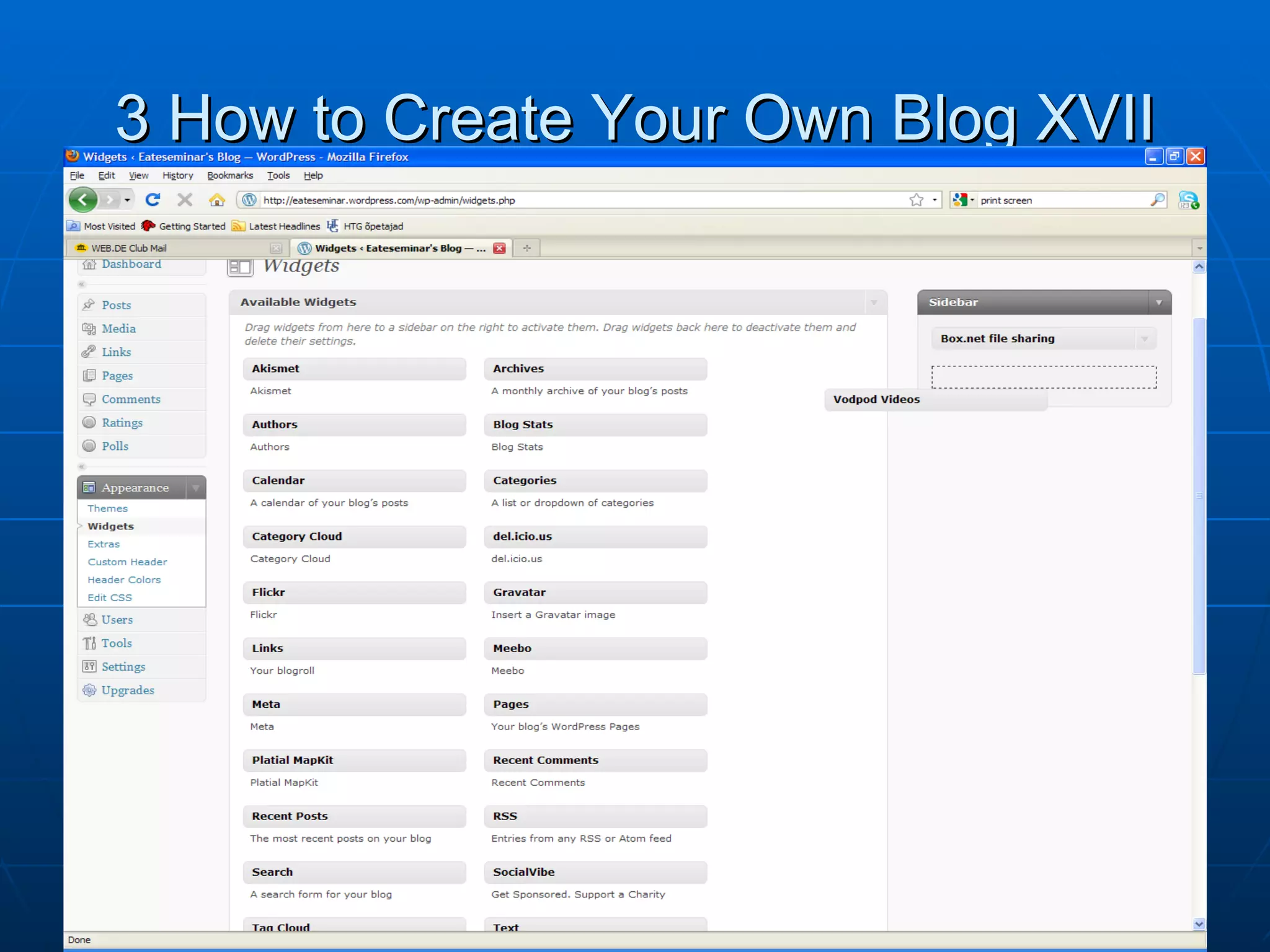Click the Posts pushpin icon in sidebar
1270x952 pixels.
pyautogui.click(x=89, y=304)
